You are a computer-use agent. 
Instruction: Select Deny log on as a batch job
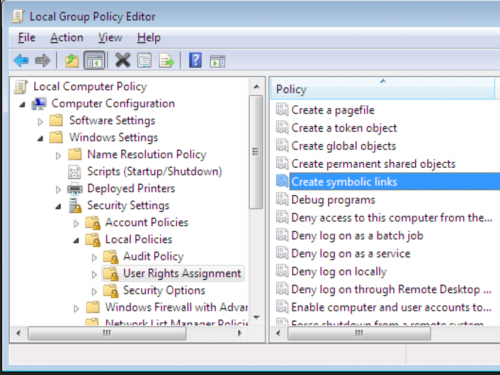pos(357,236)
